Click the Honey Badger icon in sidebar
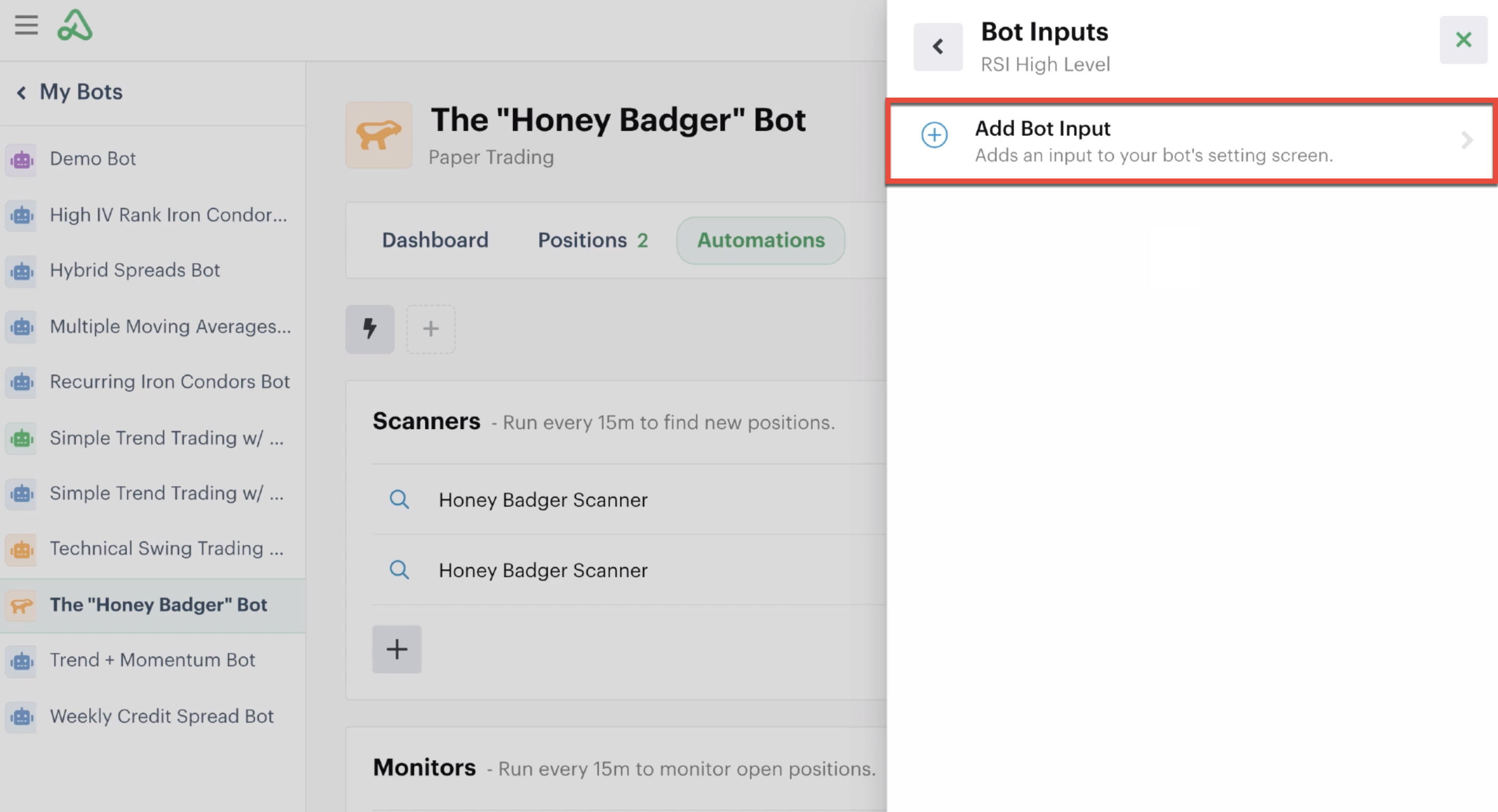Screen dimensions: 1498x812 tap(21, 605)
